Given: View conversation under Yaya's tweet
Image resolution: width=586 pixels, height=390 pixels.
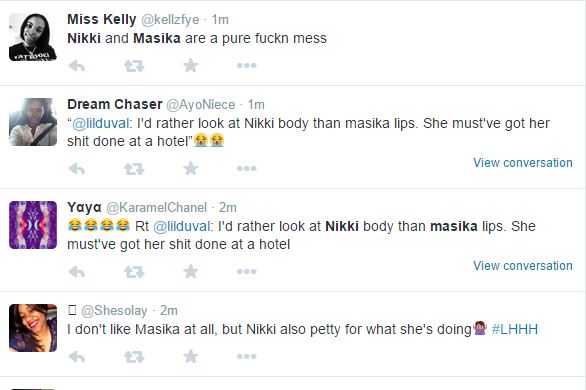Looking at the screenshot, I should (523, 266).
